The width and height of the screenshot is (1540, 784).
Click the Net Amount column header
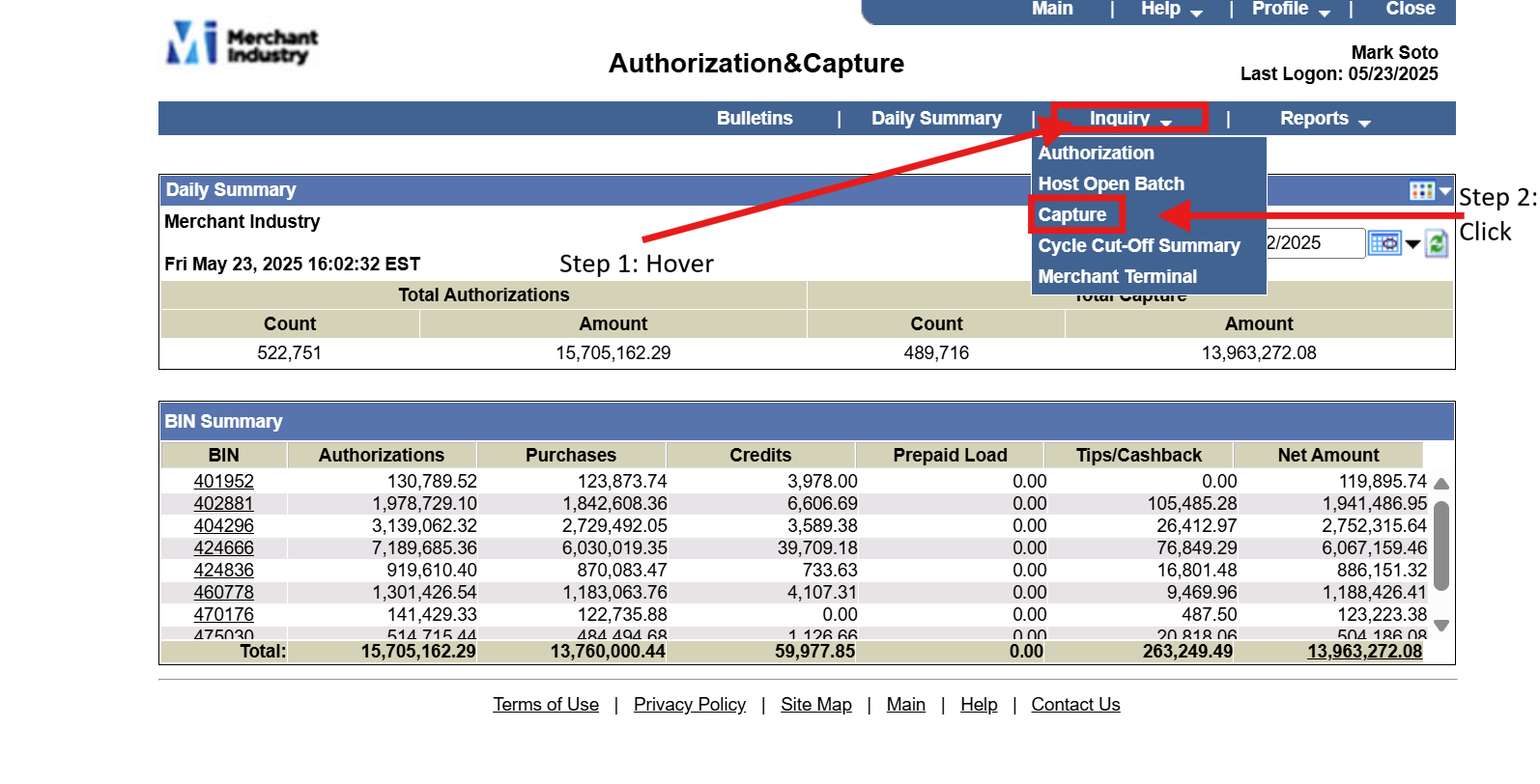pos(1328,455)
